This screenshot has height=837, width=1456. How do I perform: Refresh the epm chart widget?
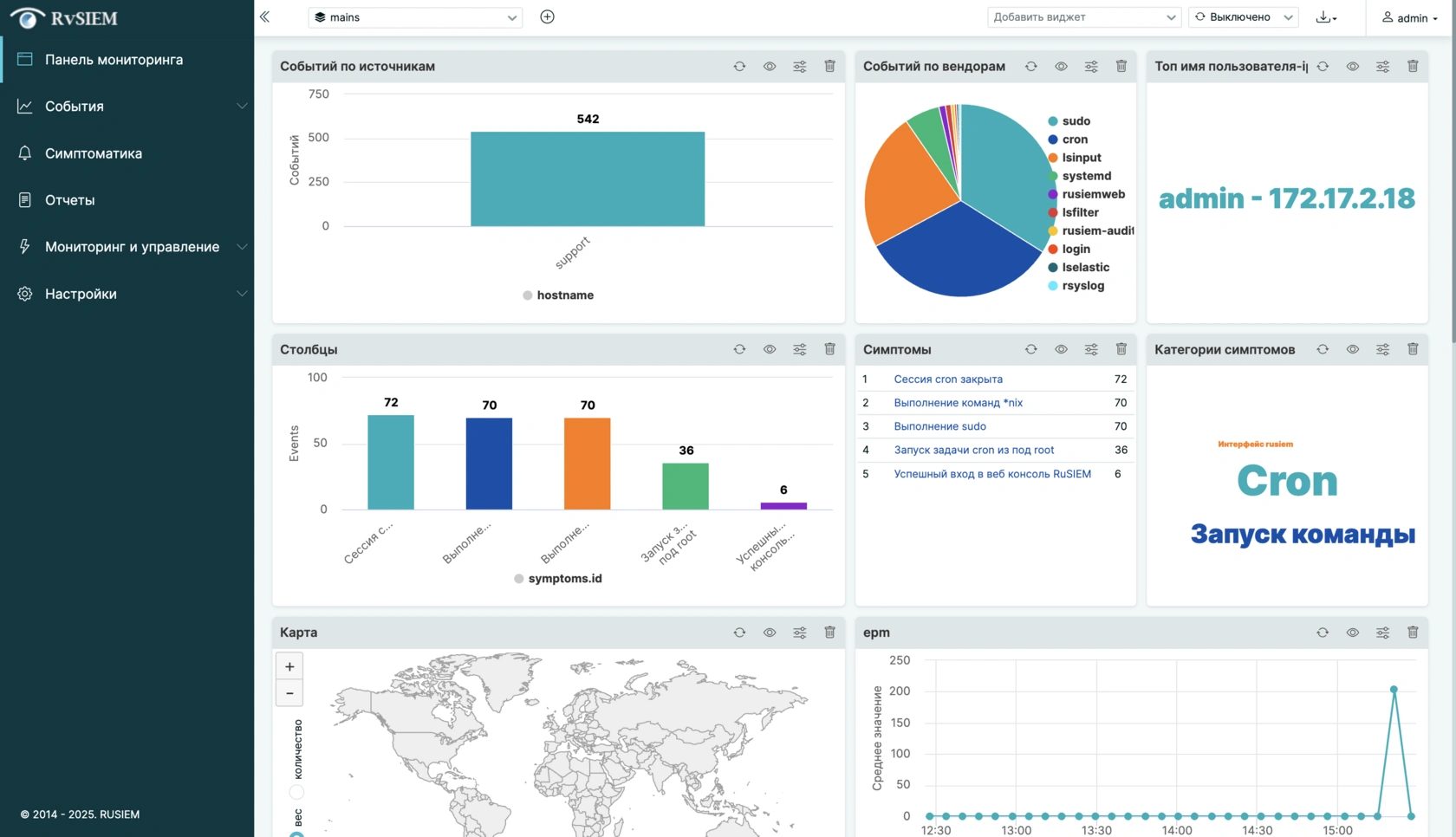1323,633
